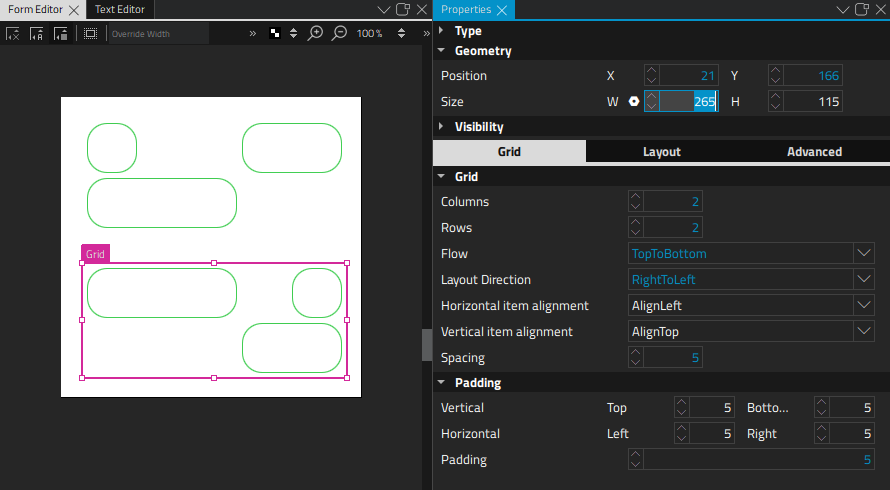This screenshot has width=890, height=490.
Task: Decrease the overall Padding value
Action: 636,465
